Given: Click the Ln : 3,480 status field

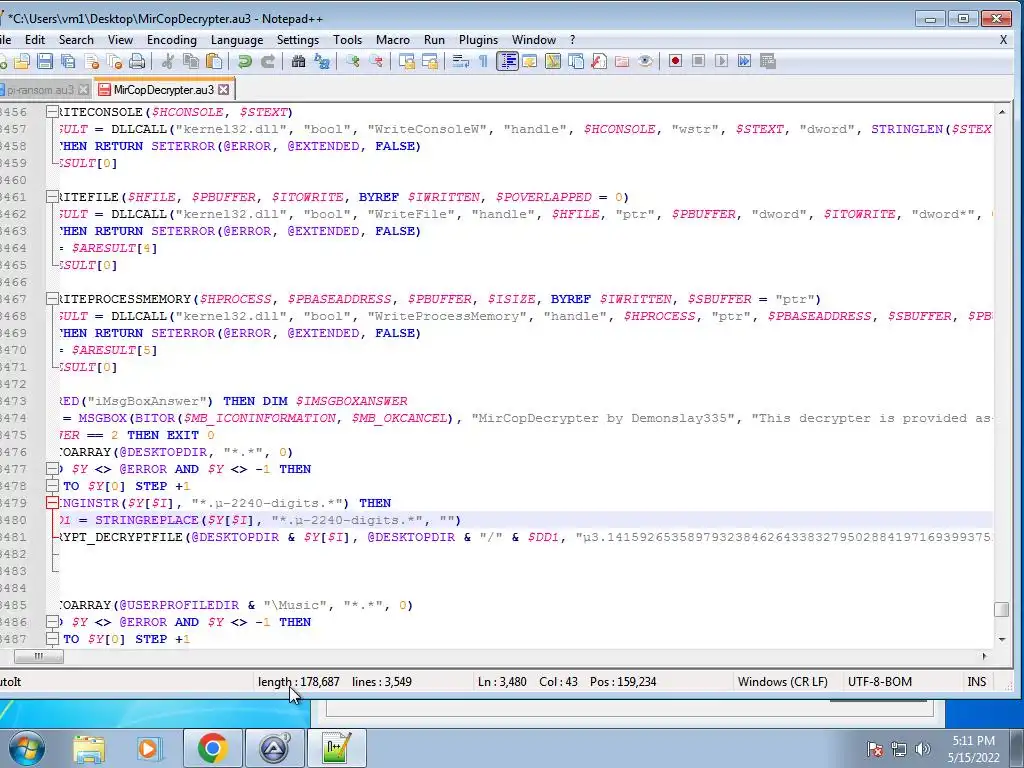Looking at the screenshot, I should 502,682.
